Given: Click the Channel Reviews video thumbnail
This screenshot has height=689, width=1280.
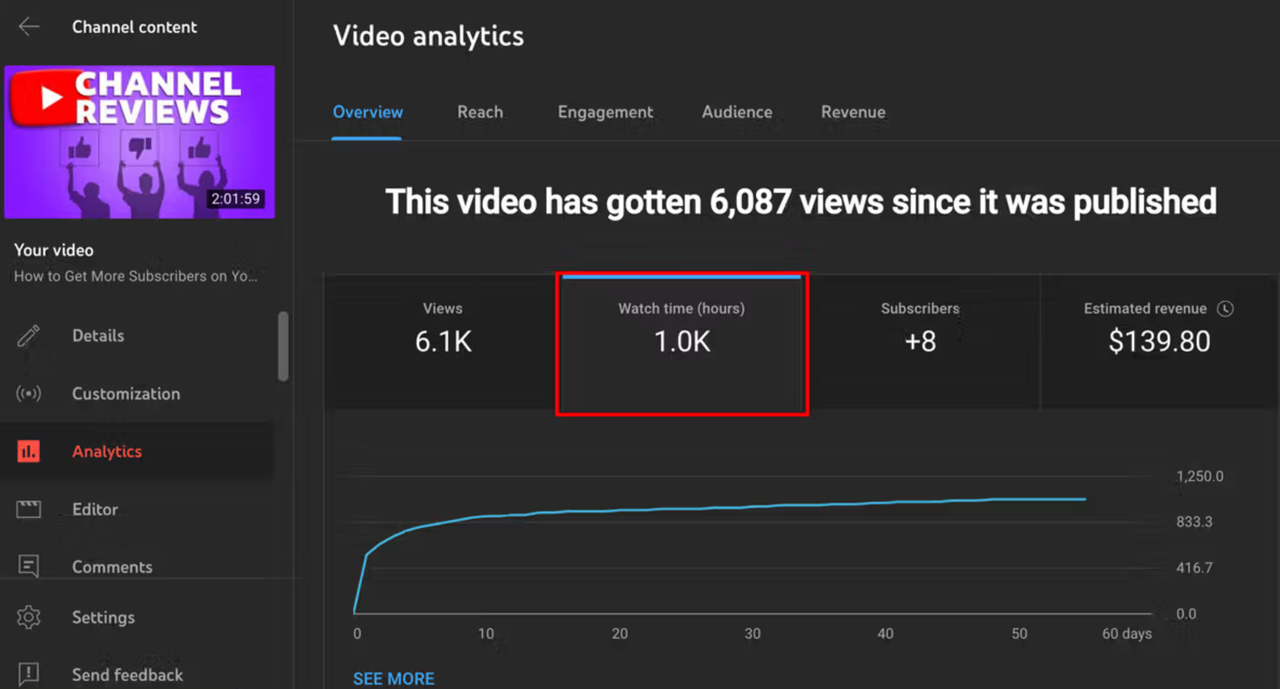Looking at the screenshot, I should (140, 142).
